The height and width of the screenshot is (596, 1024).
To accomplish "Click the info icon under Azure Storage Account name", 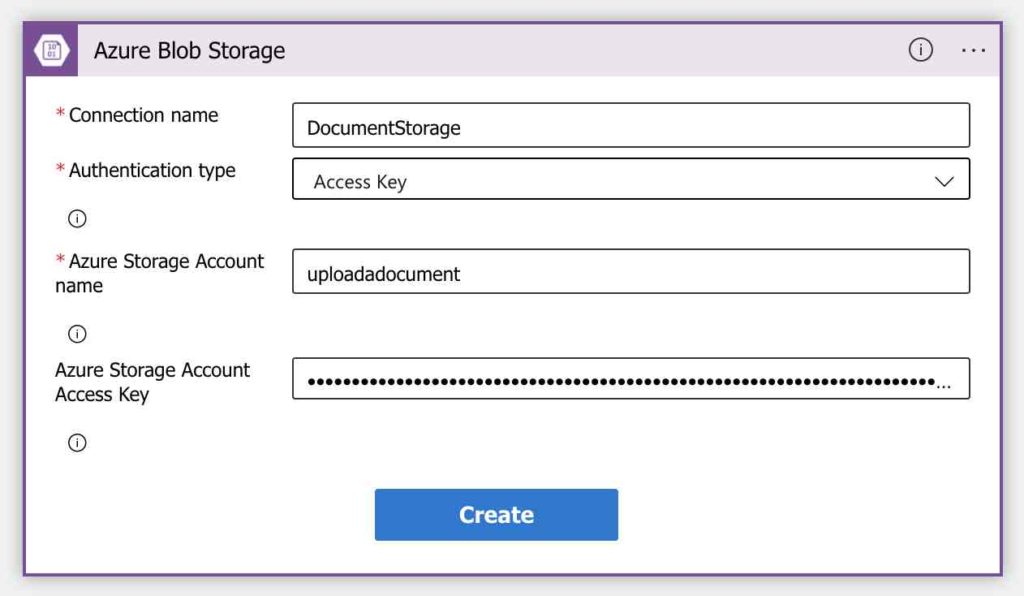I will coord(77,333).
